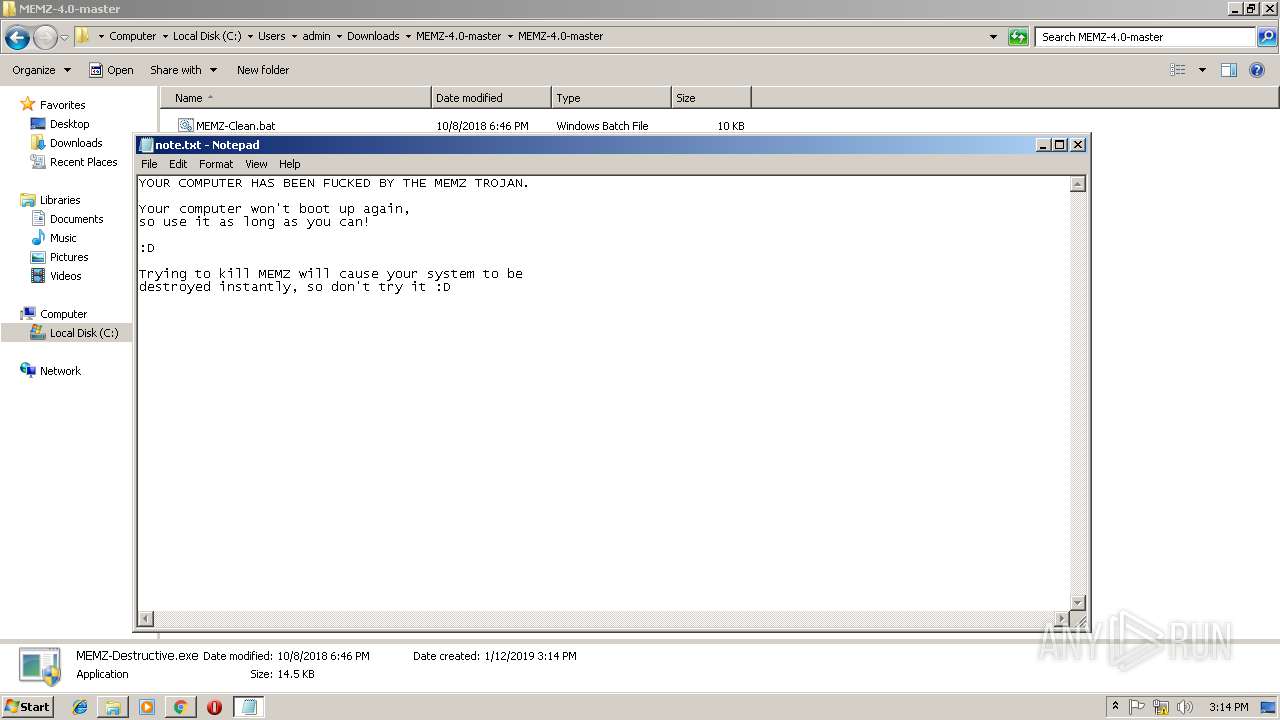Sort by the Name column header
Screen dimensions: 1280x720
coord(296,98)
